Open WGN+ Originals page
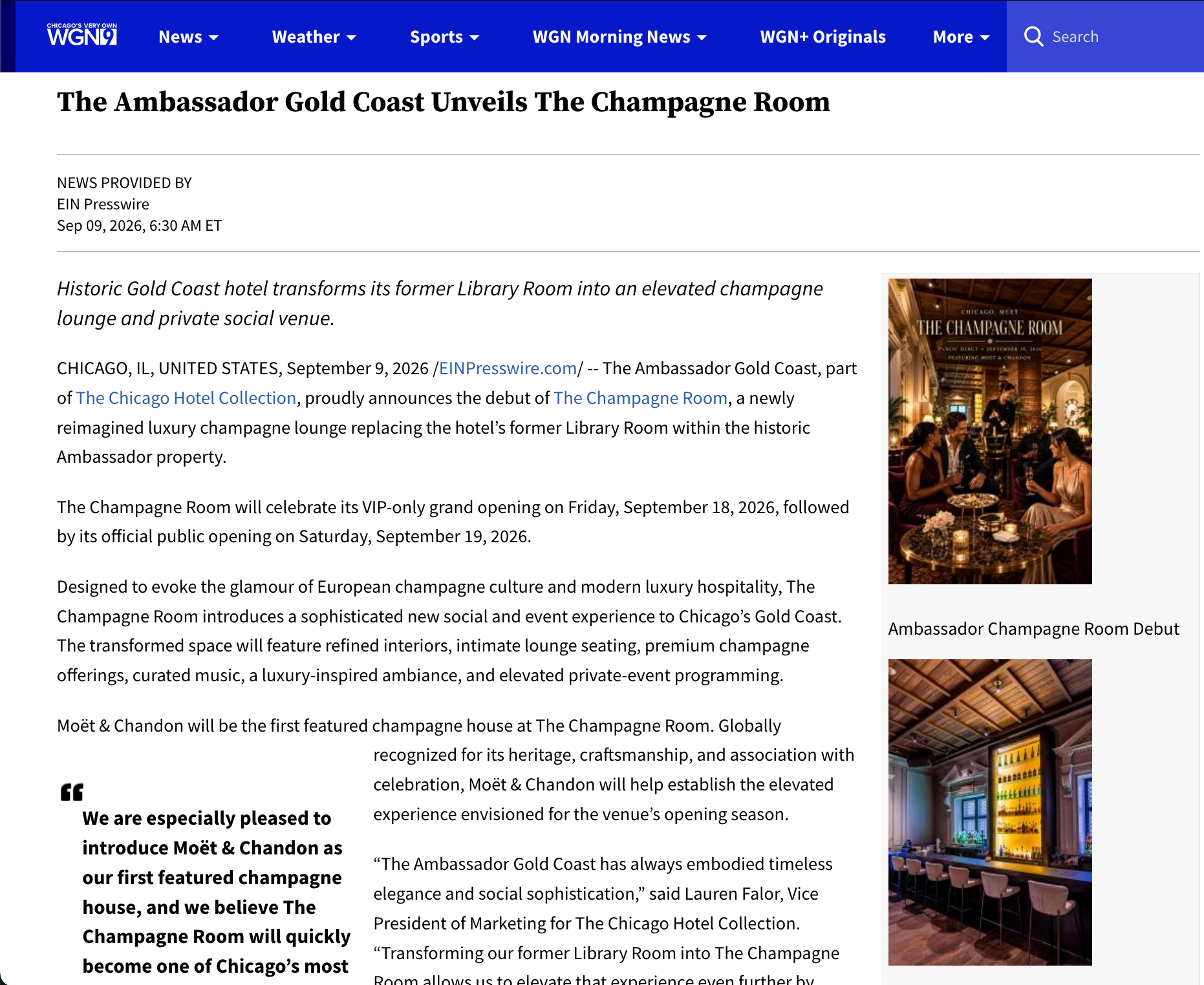Screen dimensions: 1204x985 [822, 37]
